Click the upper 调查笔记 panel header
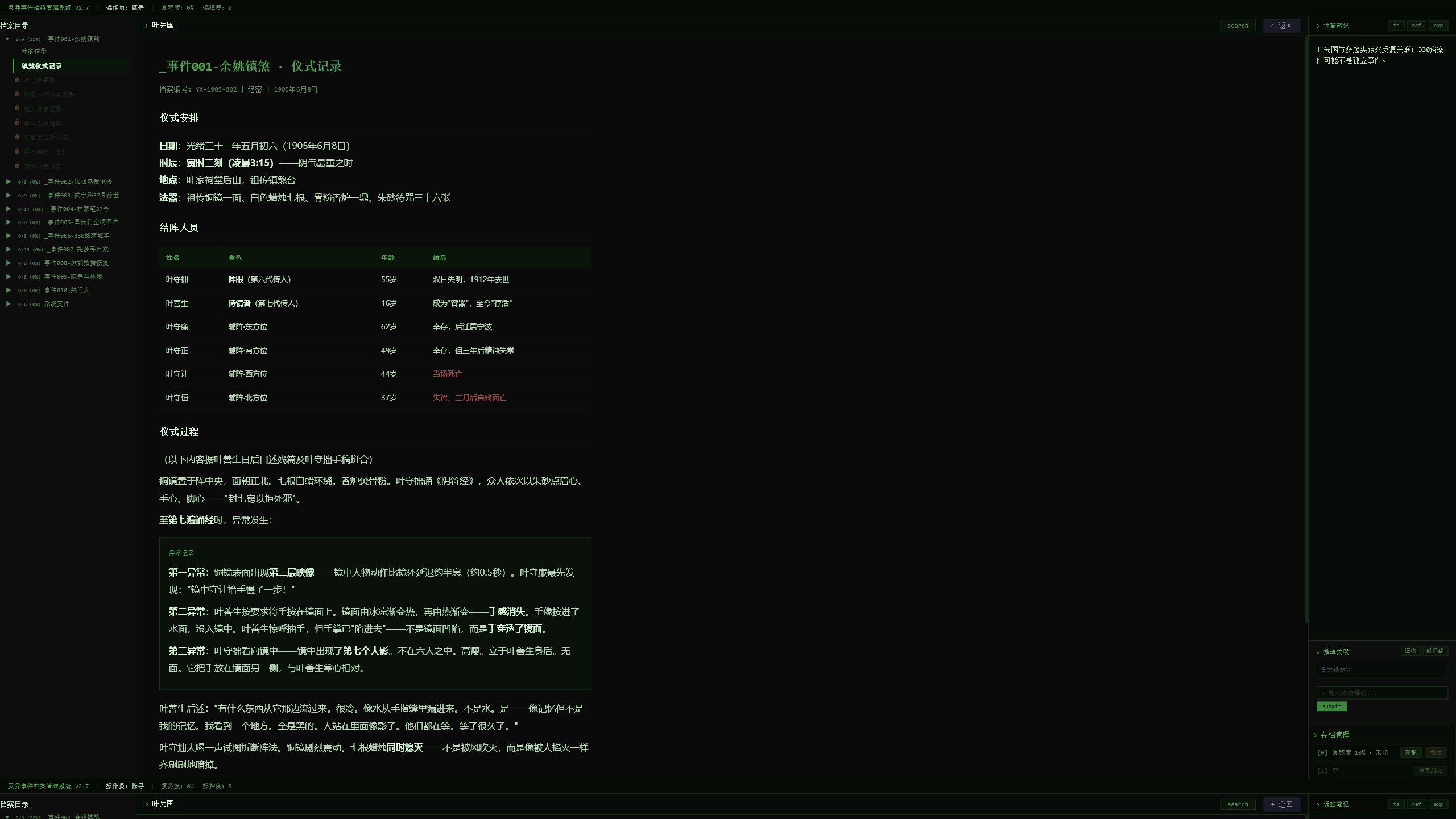This screenshot has width=1456, height=819. (1332, 26)
